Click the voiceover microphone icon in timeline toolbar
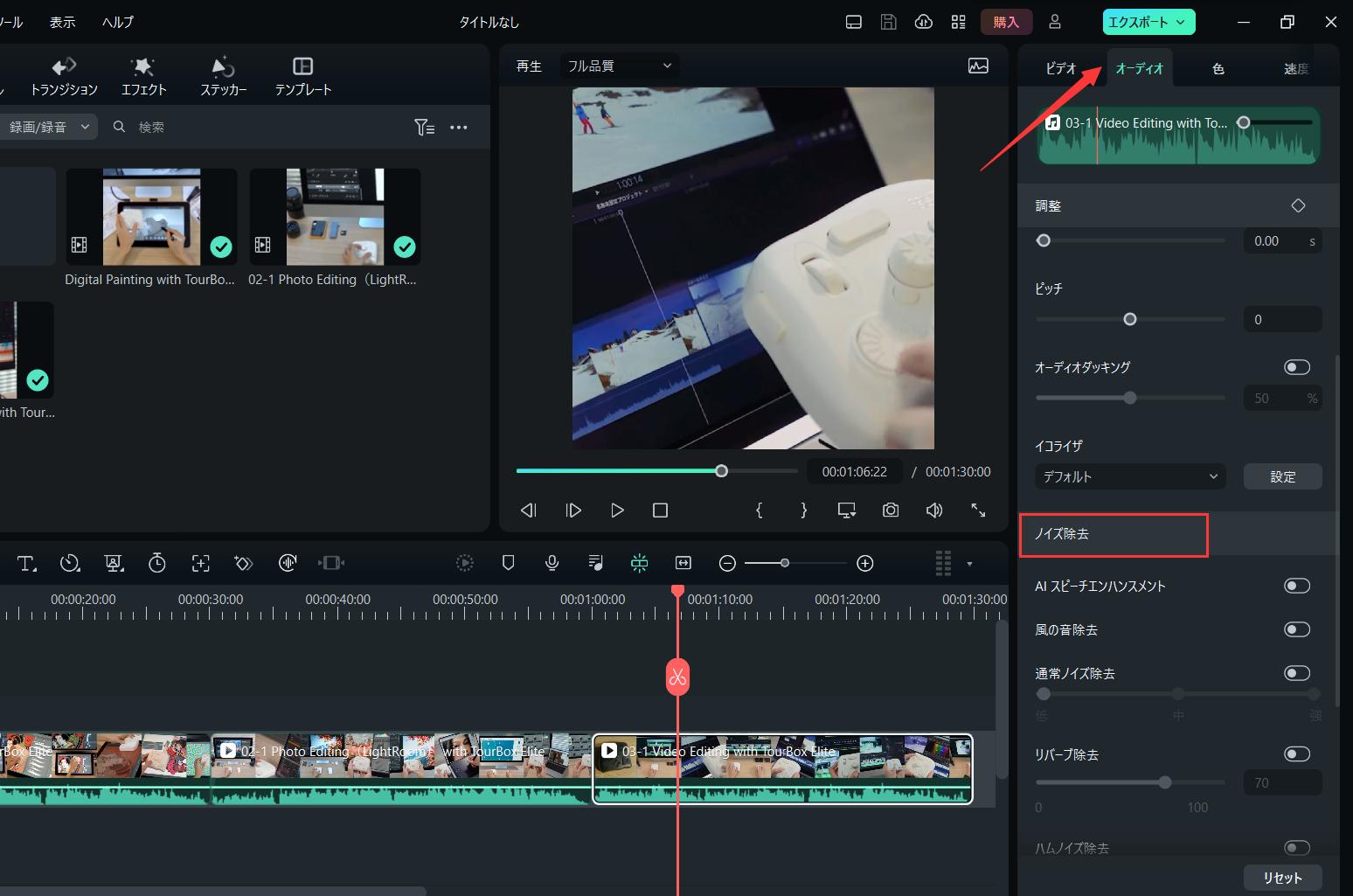 tap(552, 563)
